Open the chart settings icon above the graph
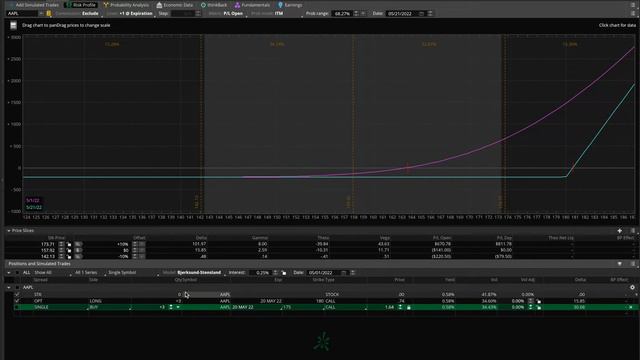This screenshot has width=640, height=360. point(13,25)
